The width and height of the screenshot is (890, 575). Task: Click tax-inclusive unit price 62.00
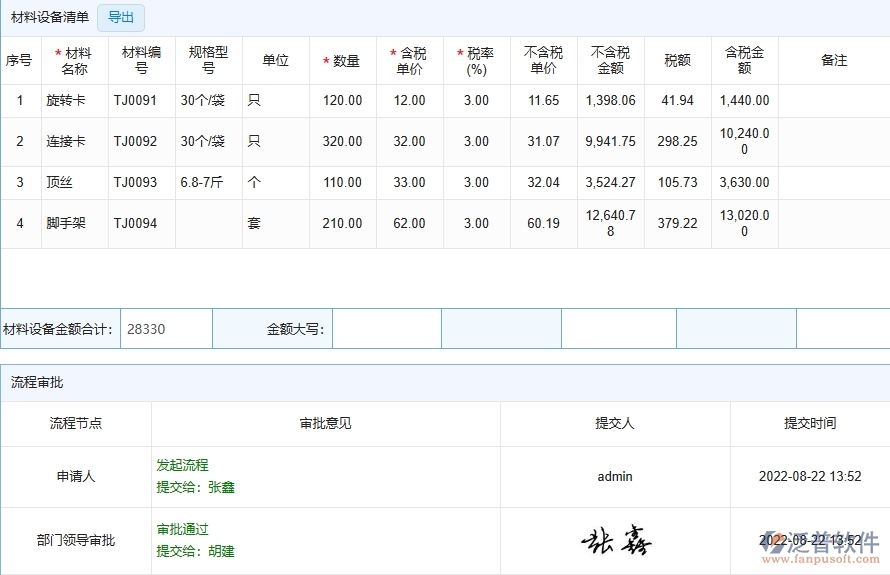[x=409, y=223]
